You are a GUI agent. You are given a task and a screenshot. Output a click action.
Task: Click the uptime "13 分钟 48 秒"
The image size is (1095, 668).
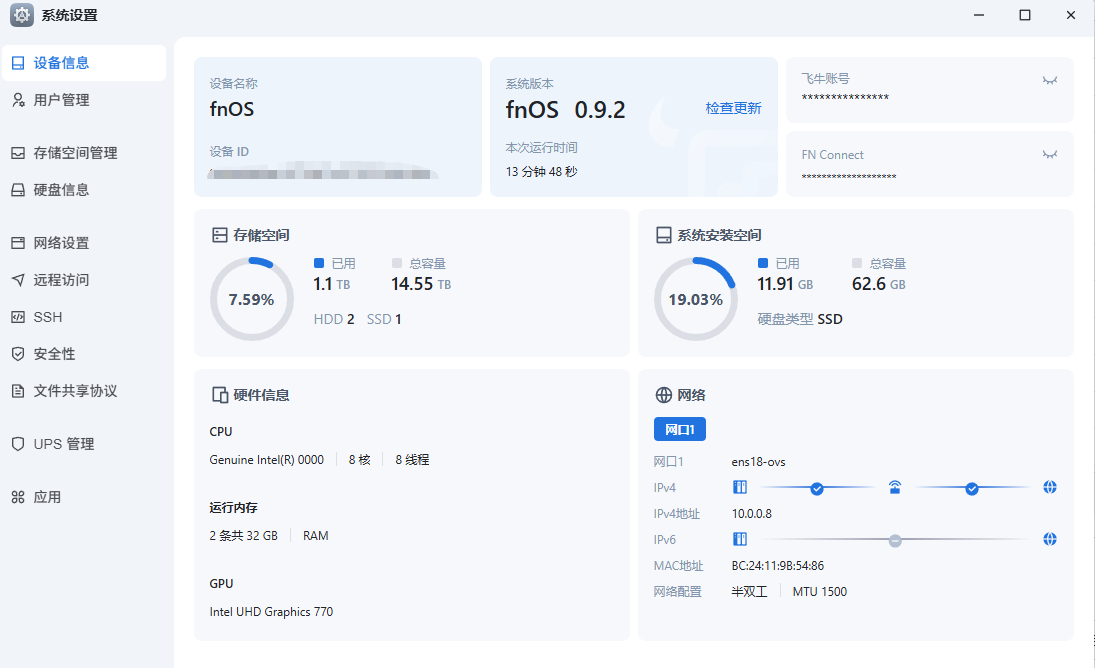tap(541, 172)
